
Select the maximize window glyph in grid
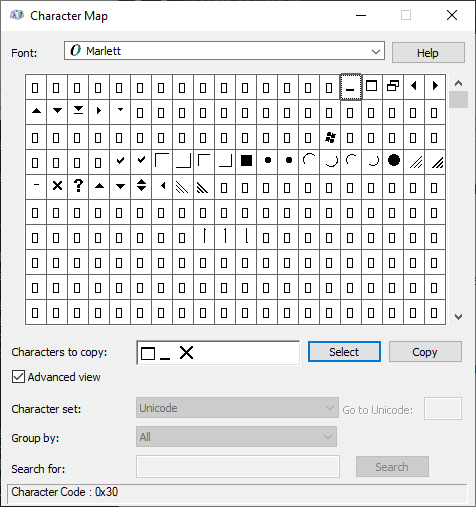tap(372, 87)
